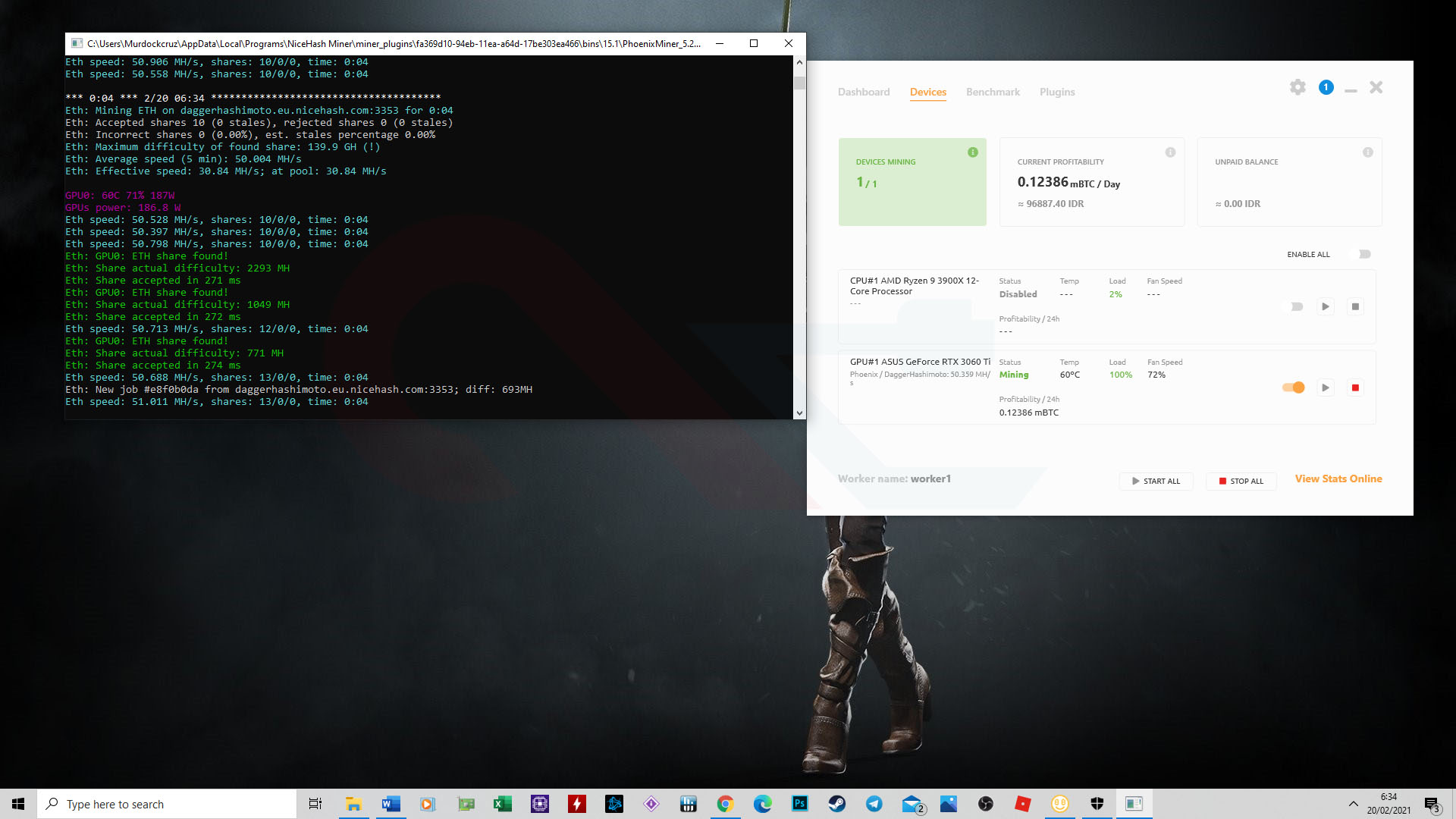Enable the CPU#1 Ryzen device toggle
This screenshot has height=819, width=1456.
[x=1295, y=306]
